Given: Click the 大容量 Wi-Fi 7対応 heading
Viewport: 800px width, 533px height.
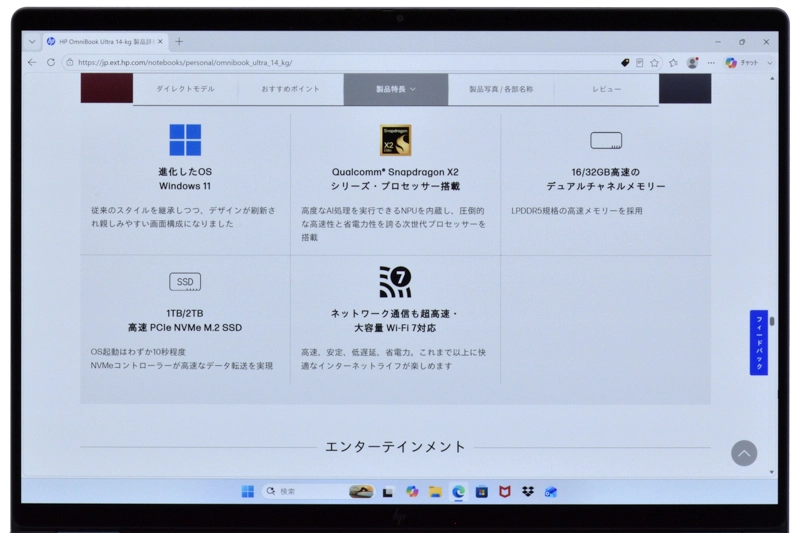Looking at the screenshot, I should coord(395,328).
